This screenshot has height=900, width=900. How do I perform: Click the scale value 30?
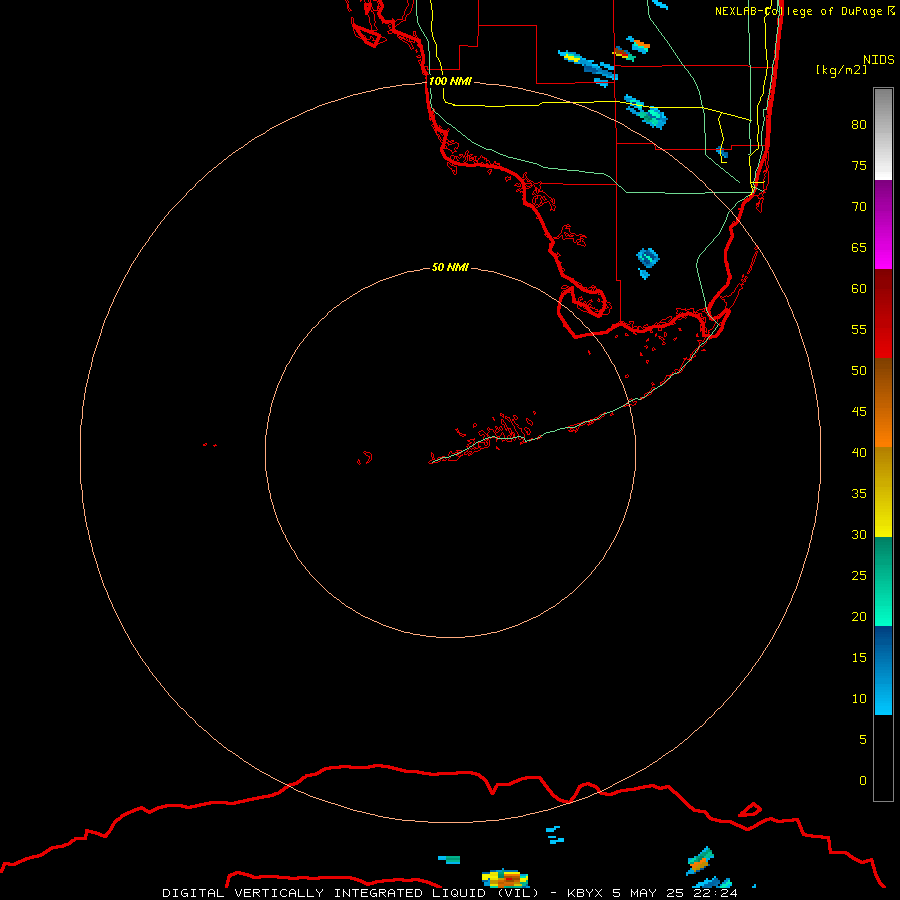point(859,534)
